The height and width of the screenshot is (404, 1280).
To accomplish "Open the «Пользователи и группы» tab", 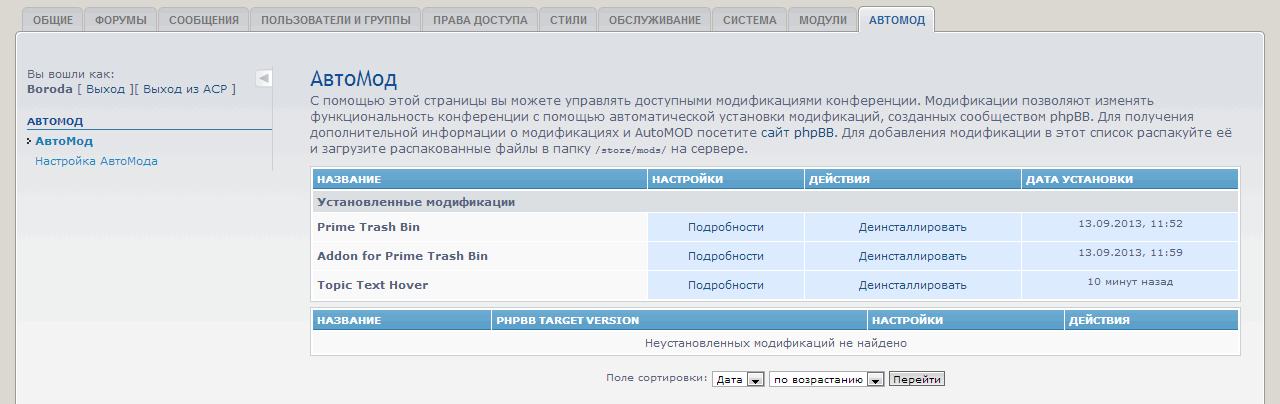I will click(334, 20).
